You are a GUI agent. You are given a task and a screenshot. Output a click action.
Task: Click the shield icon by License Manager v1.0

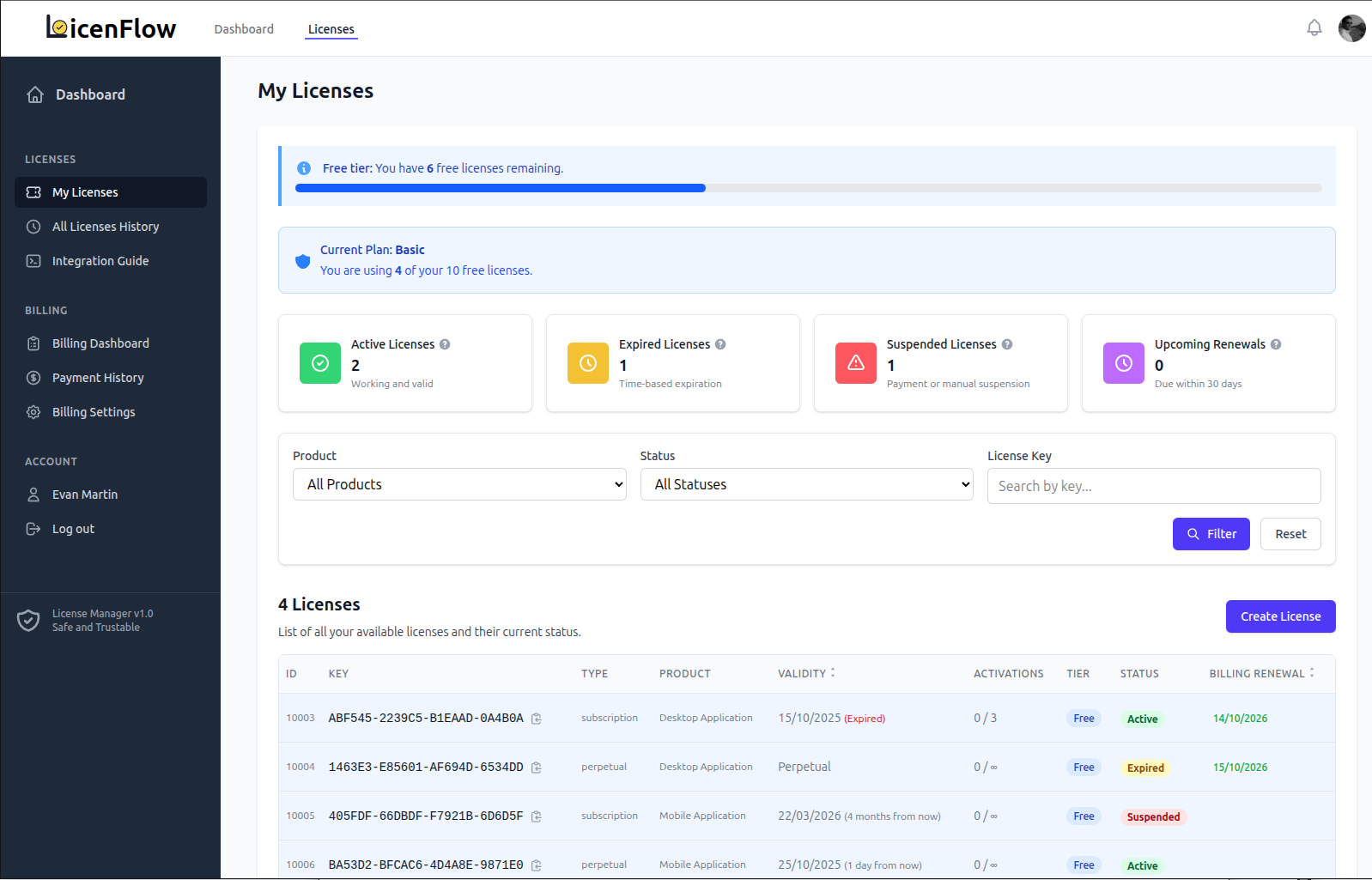[28, 620]
